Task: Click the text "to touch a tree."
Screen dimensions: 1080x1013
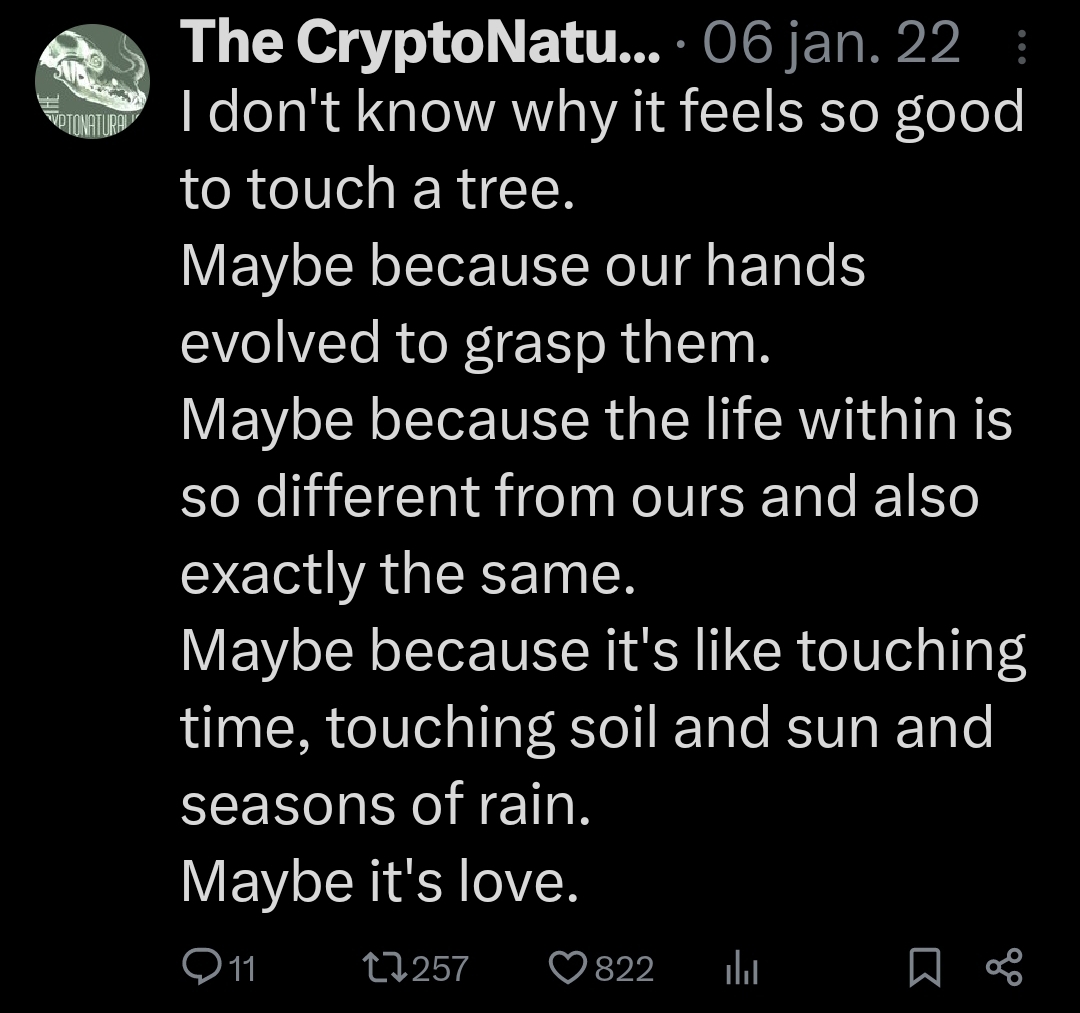Action: [x=377, y=190]
